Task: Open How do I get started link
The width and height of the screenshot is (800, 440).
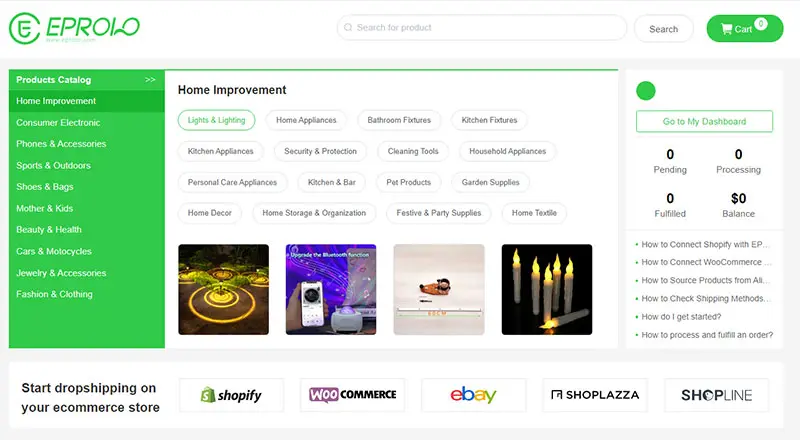Action: point(681,317)
